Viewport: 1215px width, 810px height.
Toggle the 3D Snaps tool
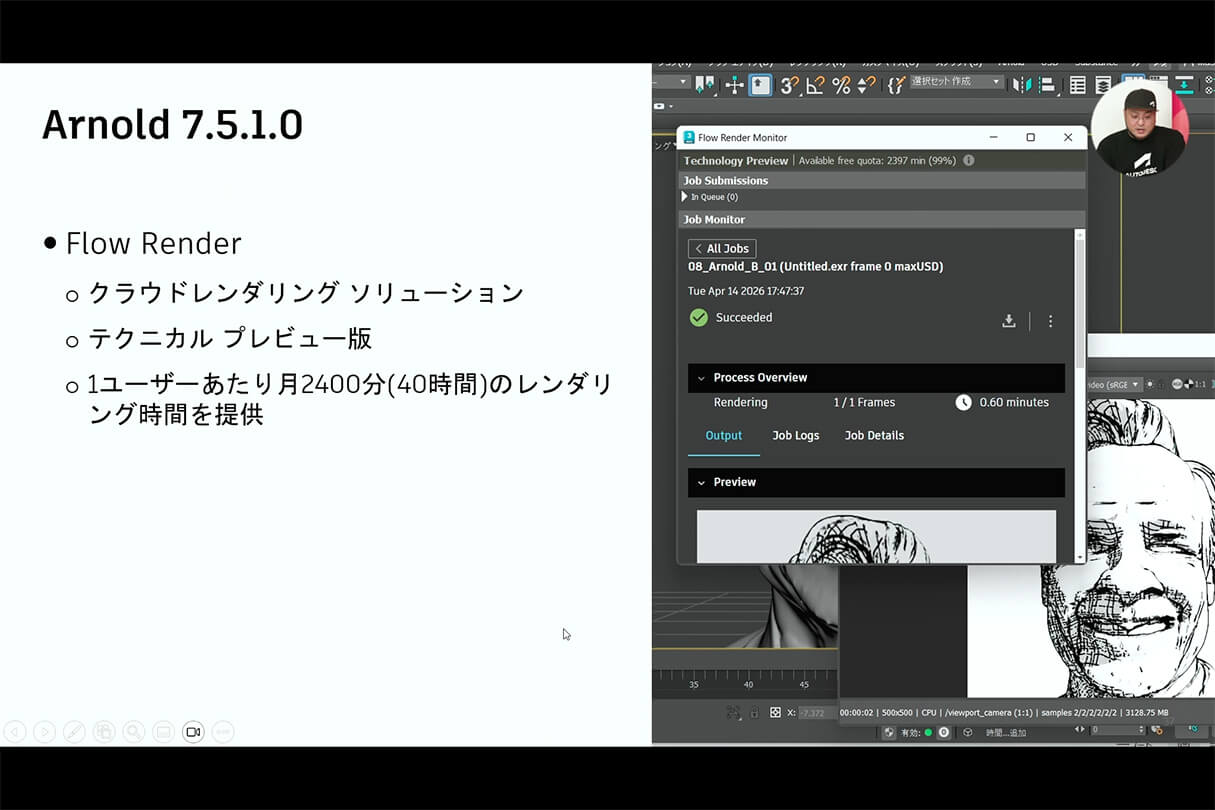789,85
